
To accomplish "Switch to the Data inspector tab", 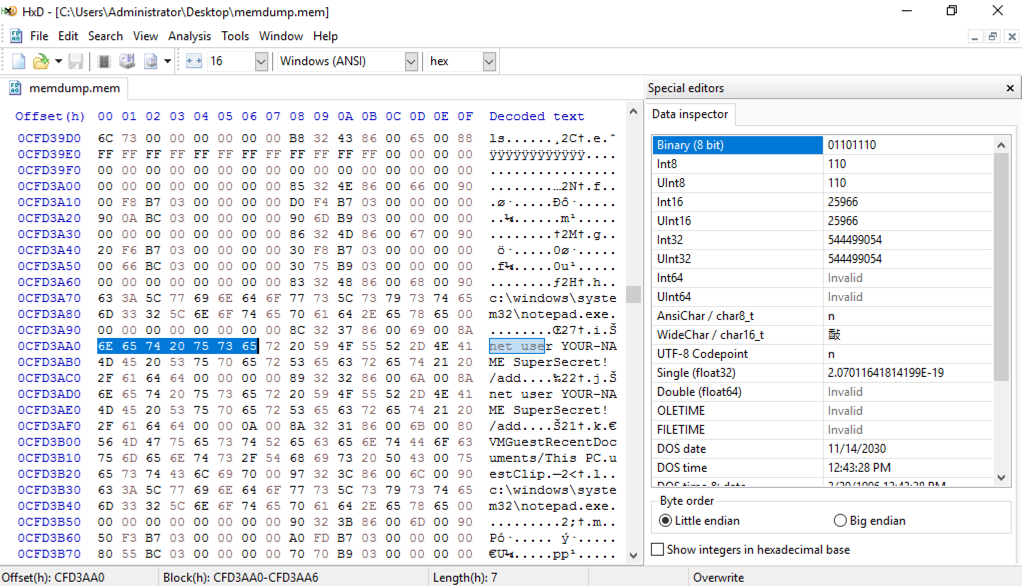I will (x=690, y=114).
